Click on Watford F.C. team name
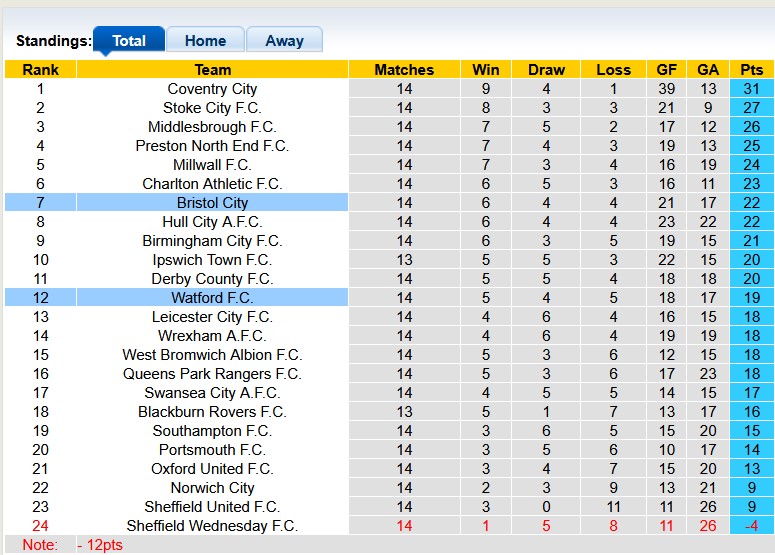Viewport: 775px width, 555px height. (x=212, y=298)
